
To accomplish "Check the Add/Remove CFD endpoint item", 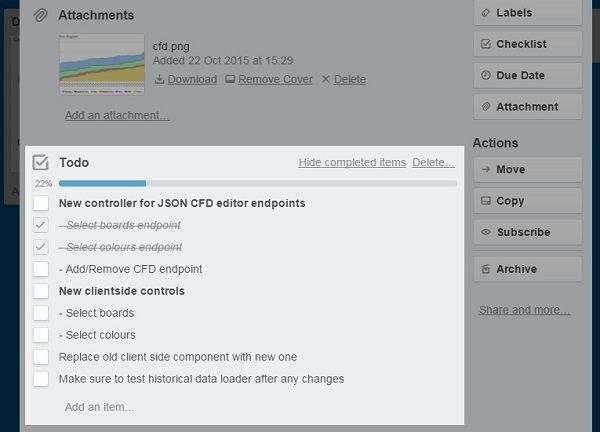I will (41, 269).
